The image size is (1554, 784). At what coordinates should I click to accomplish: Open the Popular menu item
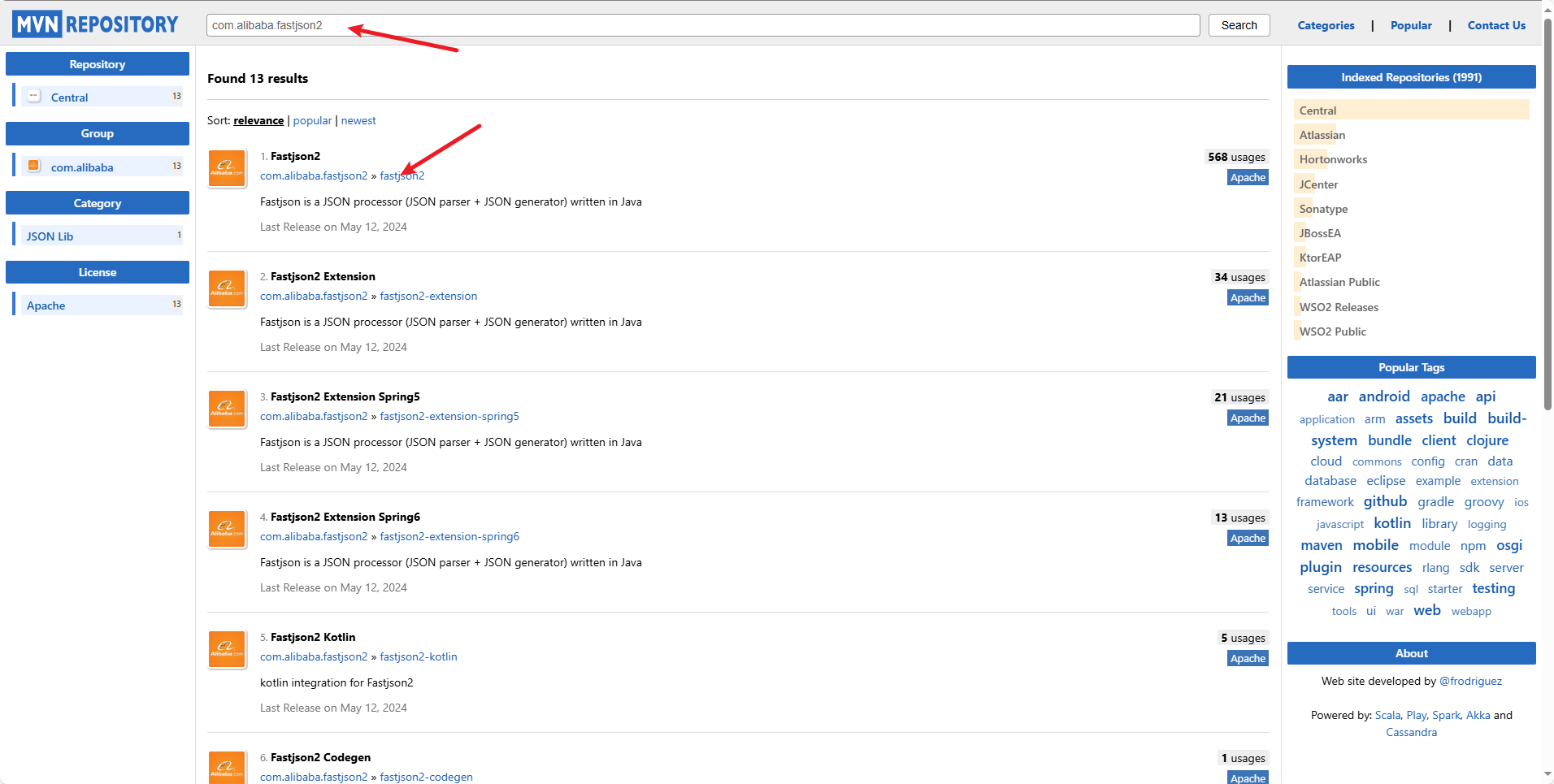point(1411,25)
